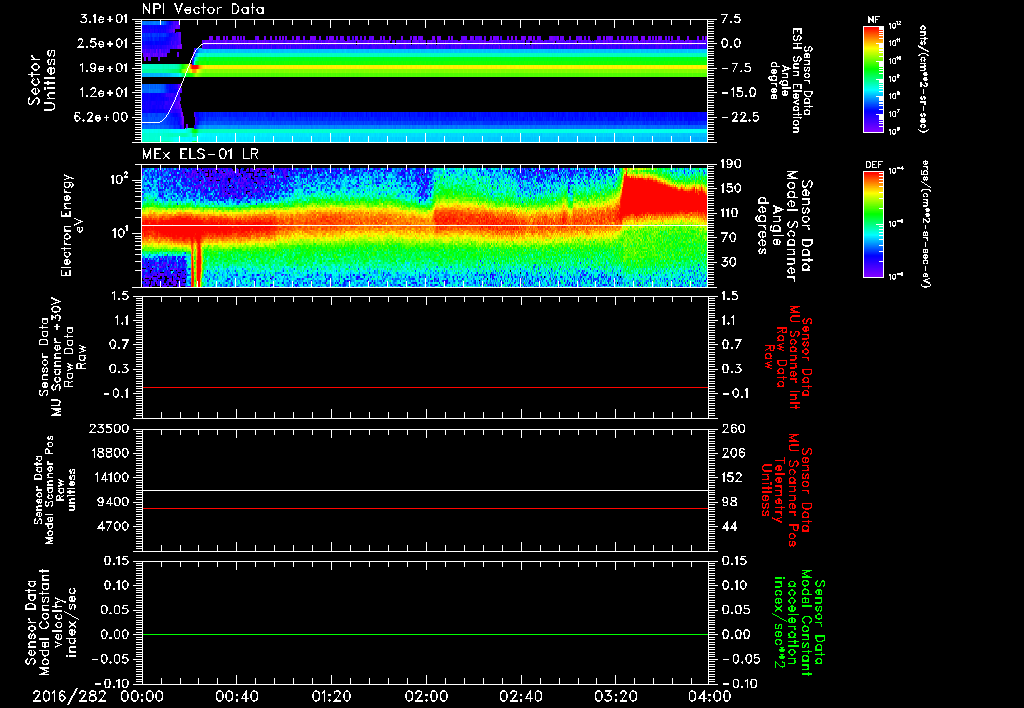Viewport: 1024px width, 708px height.
Task: Click the Electron Energy eV axis label
Action: coord(73,225)
